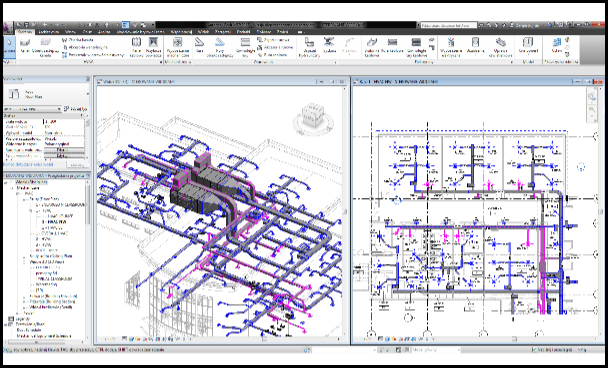Select the Sprinkler tool icon

[x=329, y=42]
